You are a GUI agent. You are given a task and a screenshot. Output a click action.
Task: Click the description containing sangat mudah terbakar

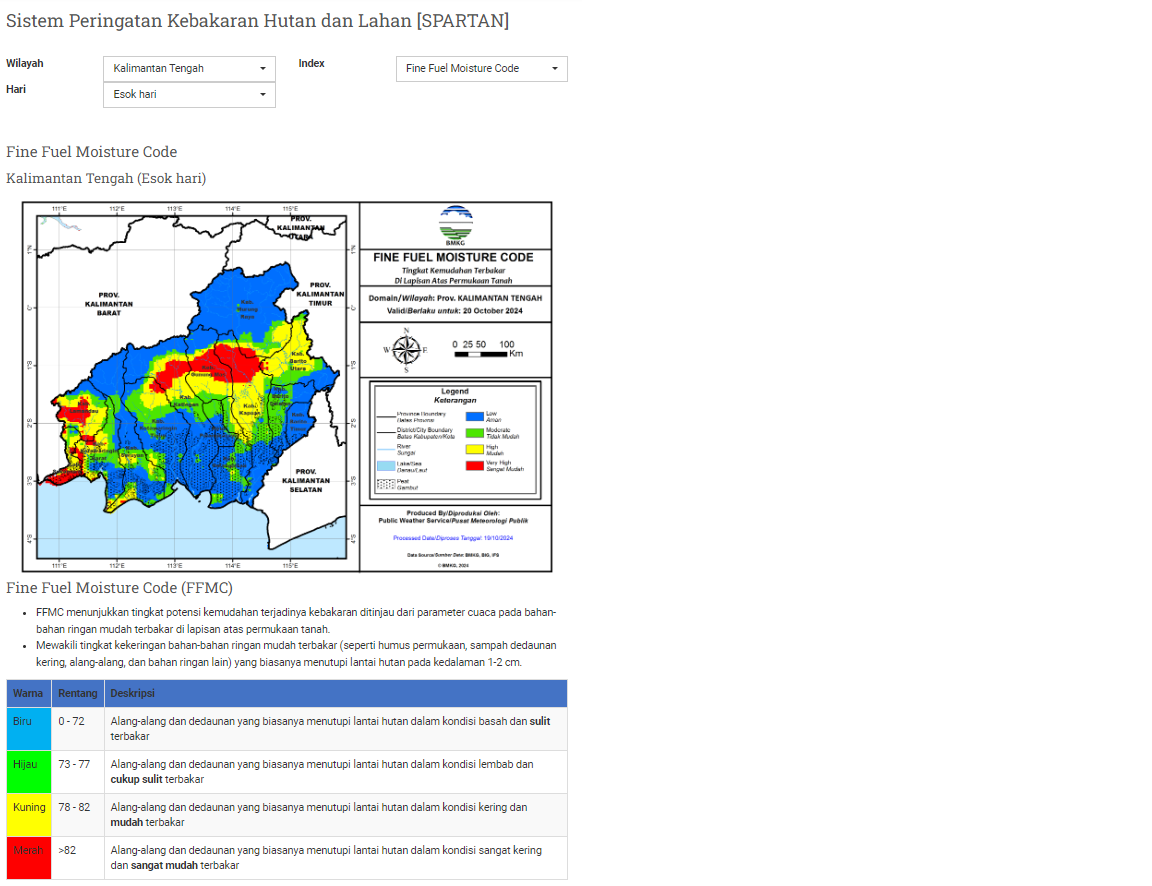(336, 857)
